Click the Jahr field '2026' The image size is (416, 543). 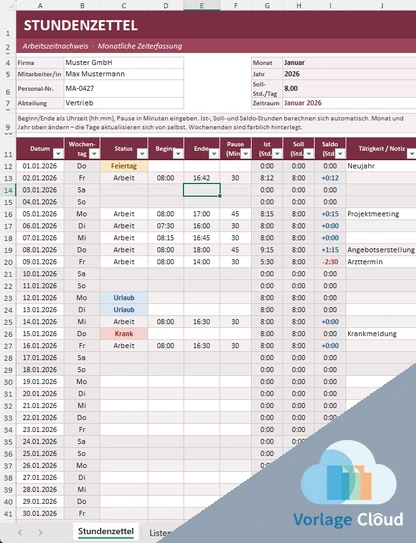(349, 74)
